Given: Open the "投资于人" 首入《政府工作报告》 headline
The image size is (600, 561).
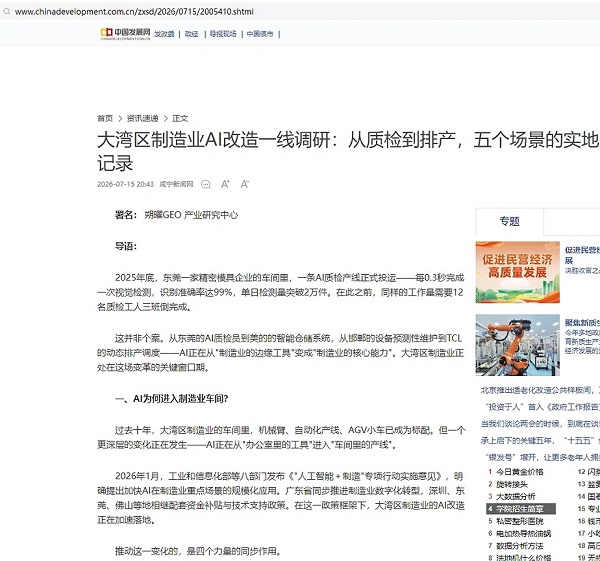Looking at the screenshot, I should [542, 407].
